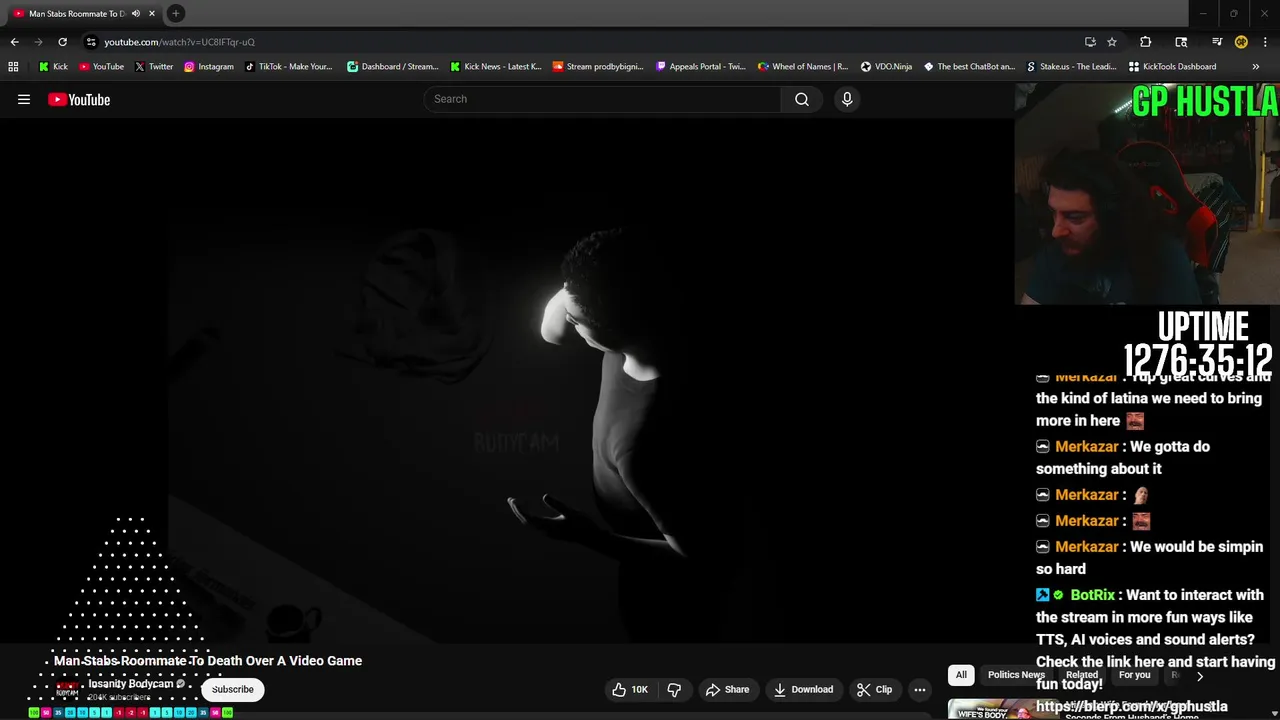Like the video with 10K thumbs-up
This screenshot has height=720, width=1280.
[x=630, y=689]
